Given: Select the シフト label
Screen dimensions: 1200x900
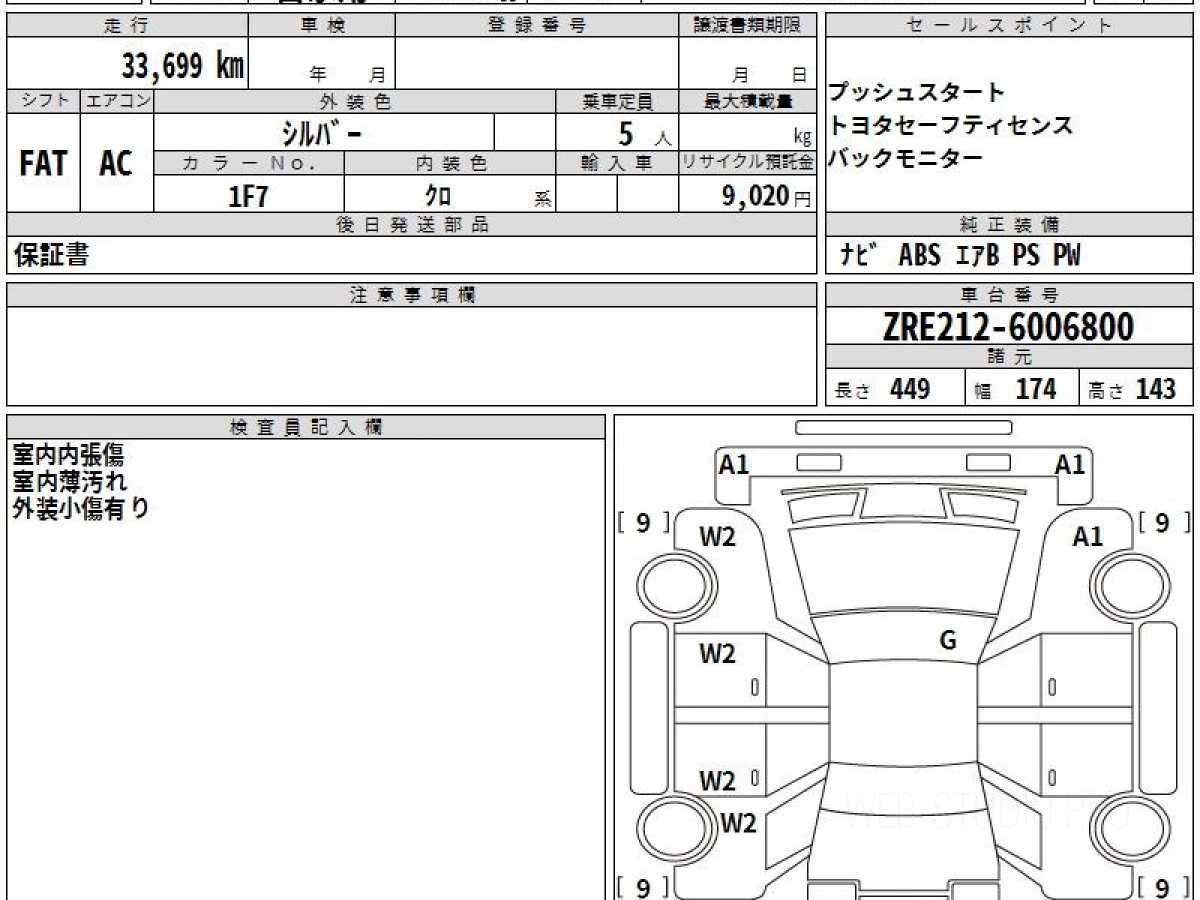Looking at the screenshot, I should (x=43, y=101).
